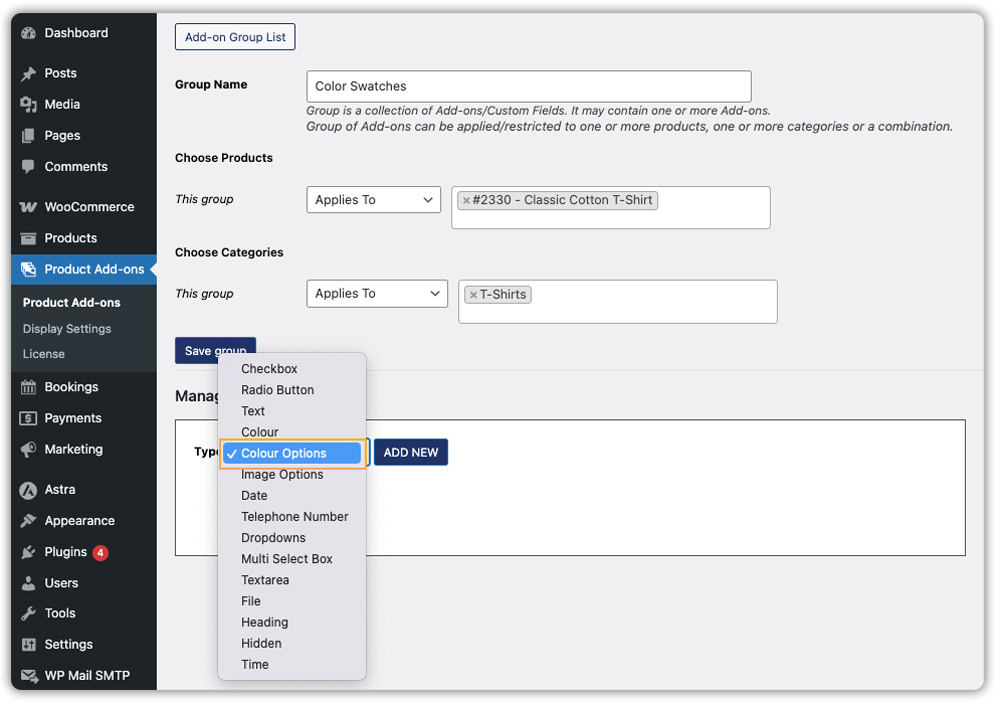Click the Astra theme icon
The height and width of the screenshot is (702, 1000).
click(x=28, y=489)
